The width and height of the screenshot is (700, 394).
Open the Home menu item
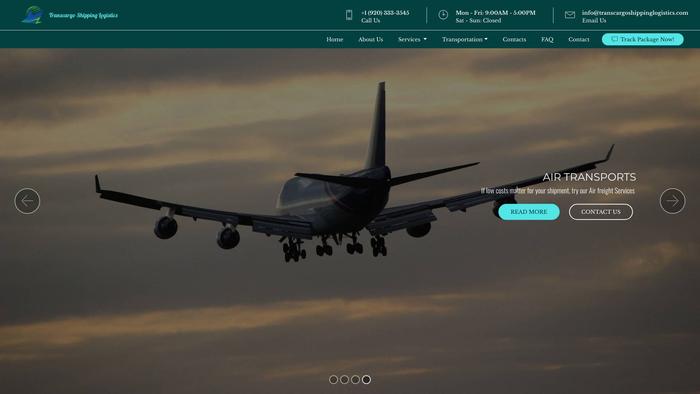(334, 39)
